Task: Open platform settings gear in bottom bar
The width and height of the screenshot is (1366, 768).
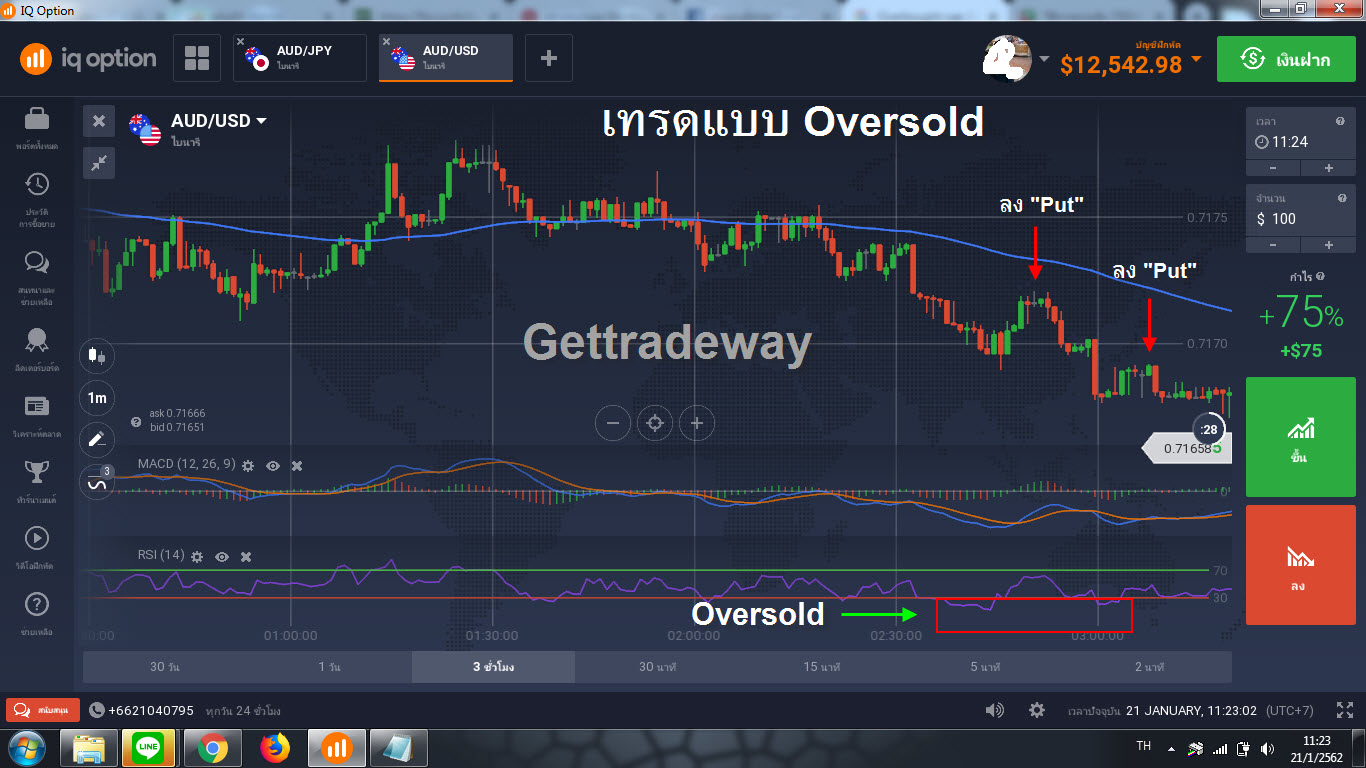Action: 1037,710
